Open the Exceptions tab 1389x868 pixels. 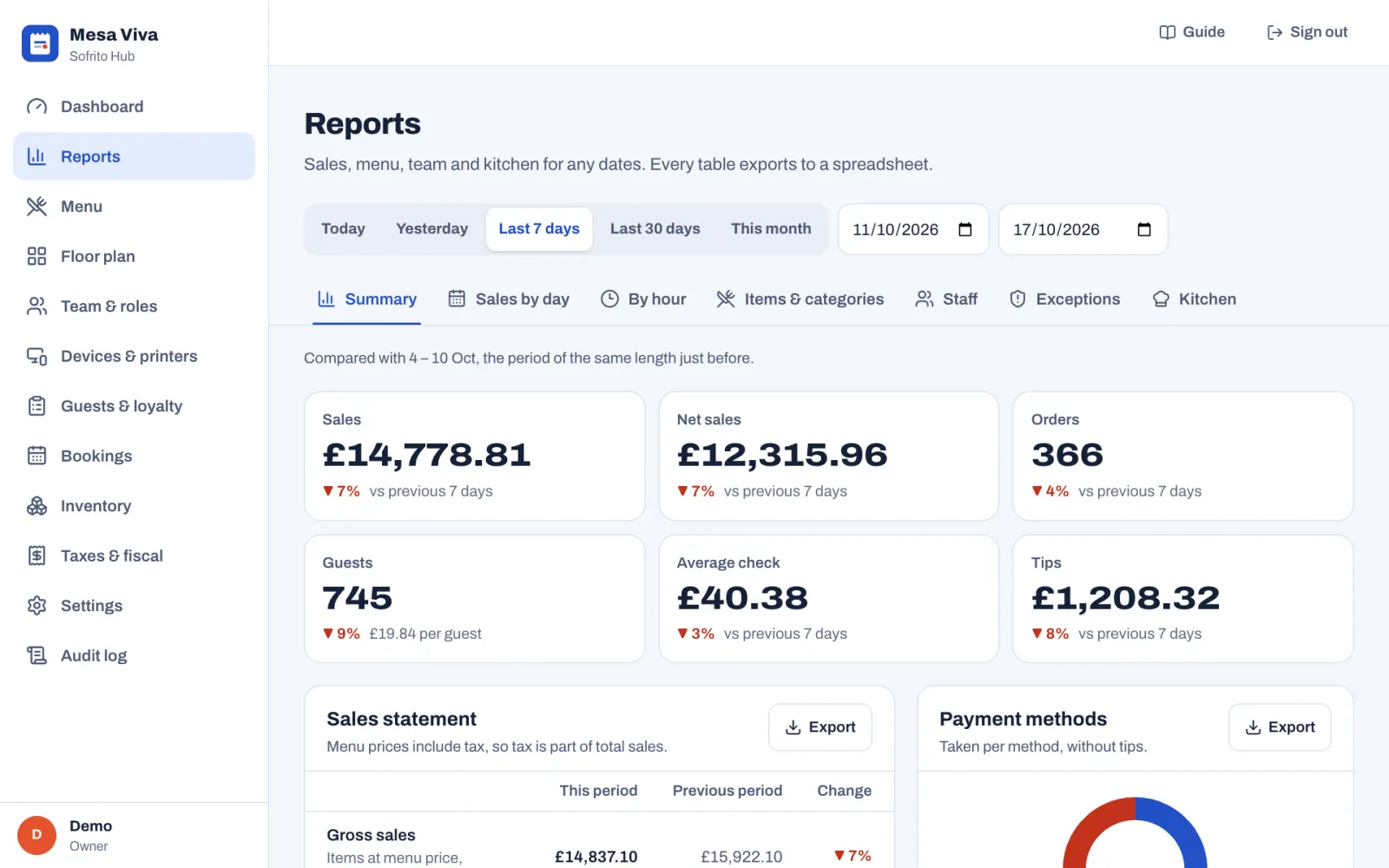click(1064, 299)
